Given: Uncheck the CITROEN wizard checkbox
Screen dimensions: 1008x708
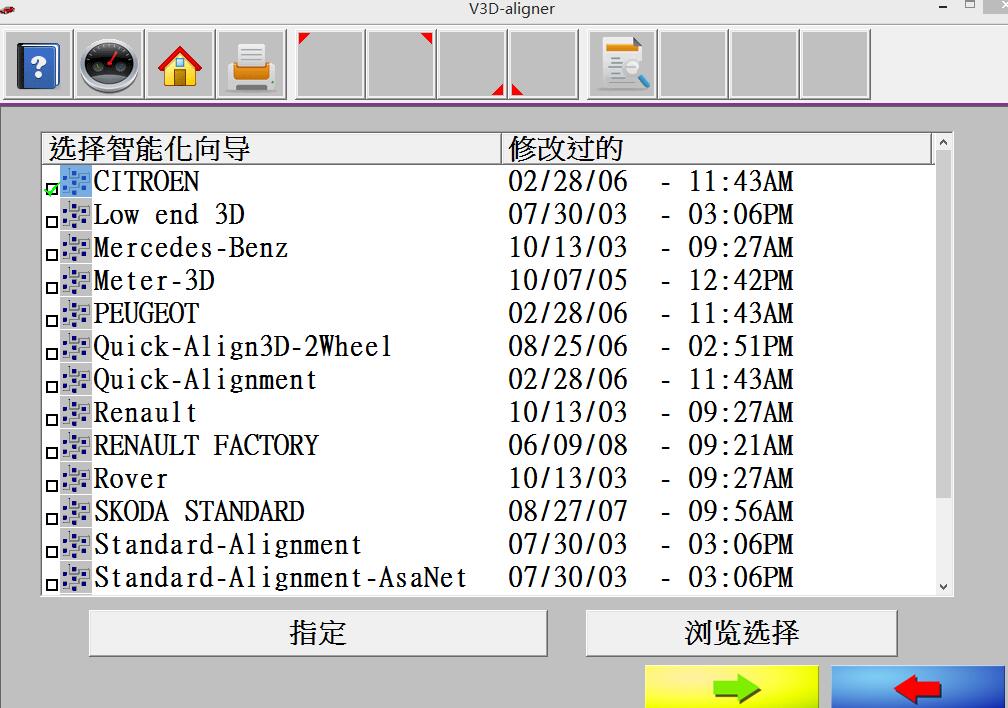Looking at the screenshot, I should [52, 189].
